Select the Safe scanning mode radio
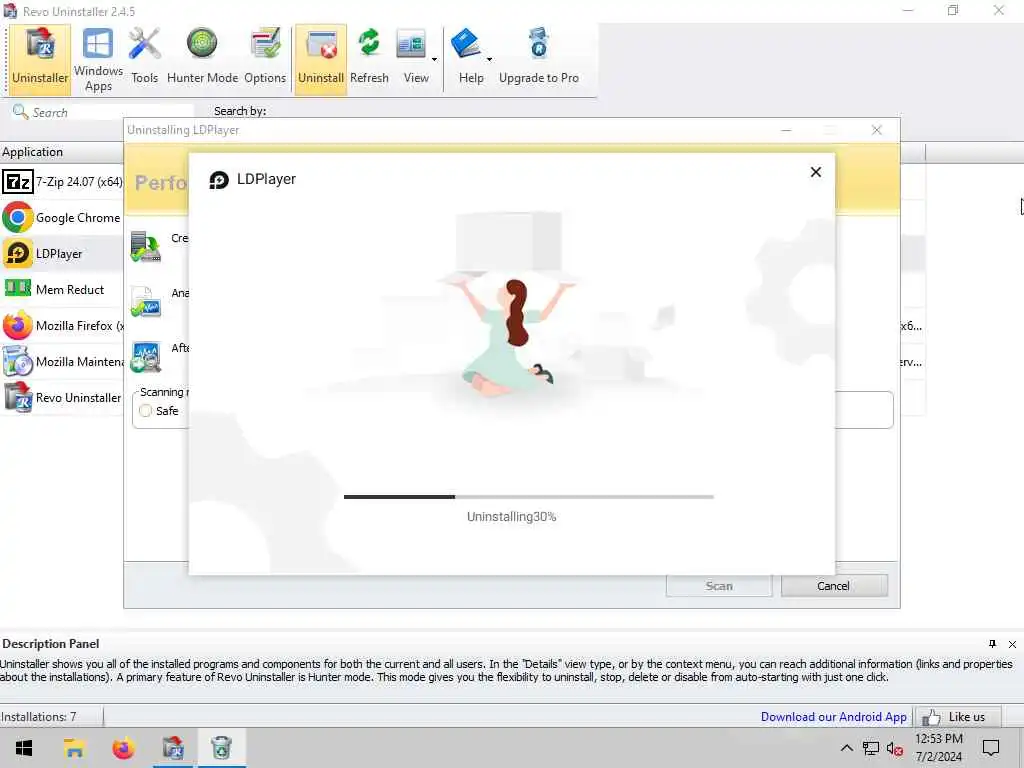The height and width of the screenshot is (768, 1024). 146,411
